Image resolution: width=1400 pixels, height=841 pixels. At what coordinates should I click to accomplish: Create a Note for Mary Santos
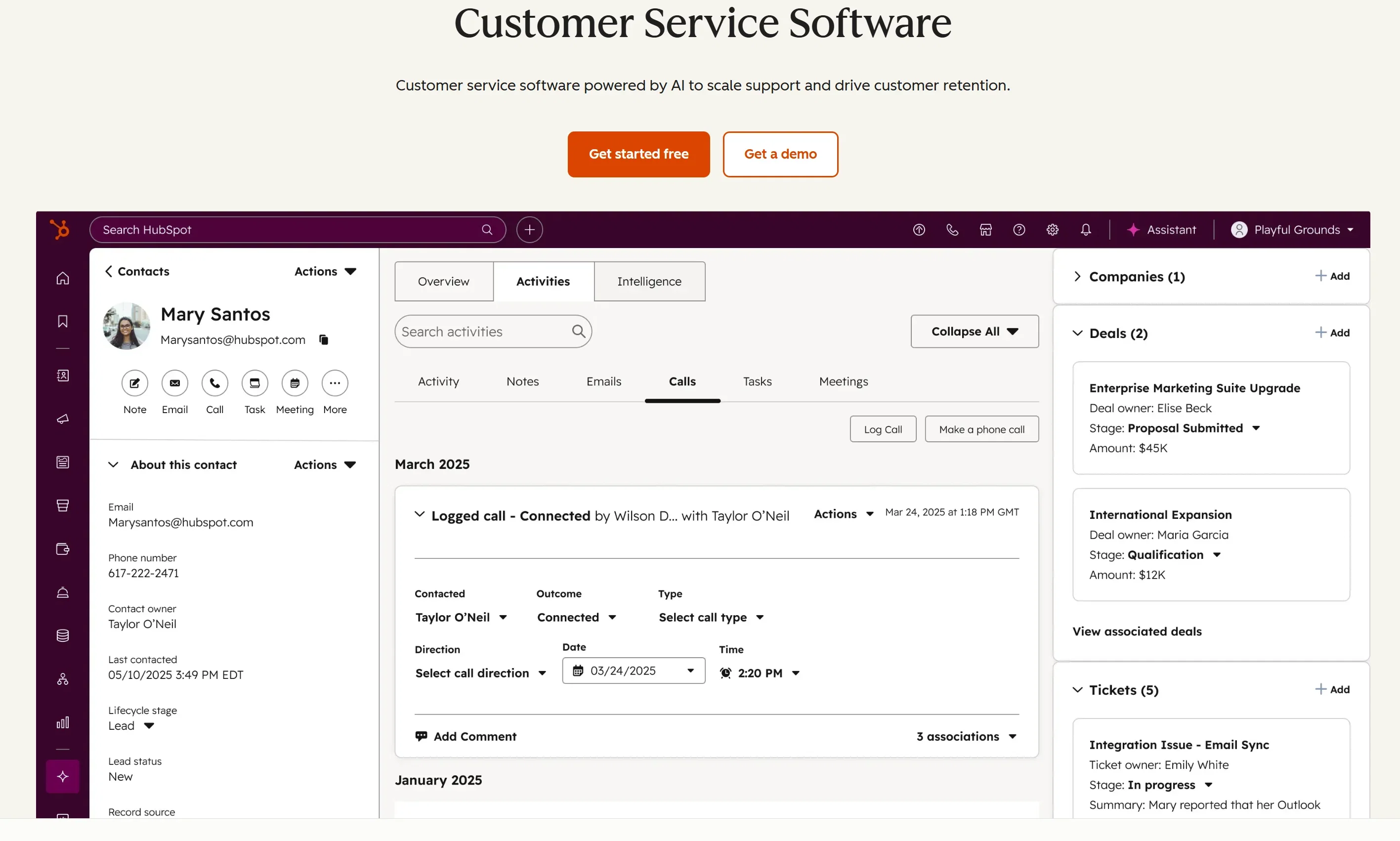tap(135, 383)
